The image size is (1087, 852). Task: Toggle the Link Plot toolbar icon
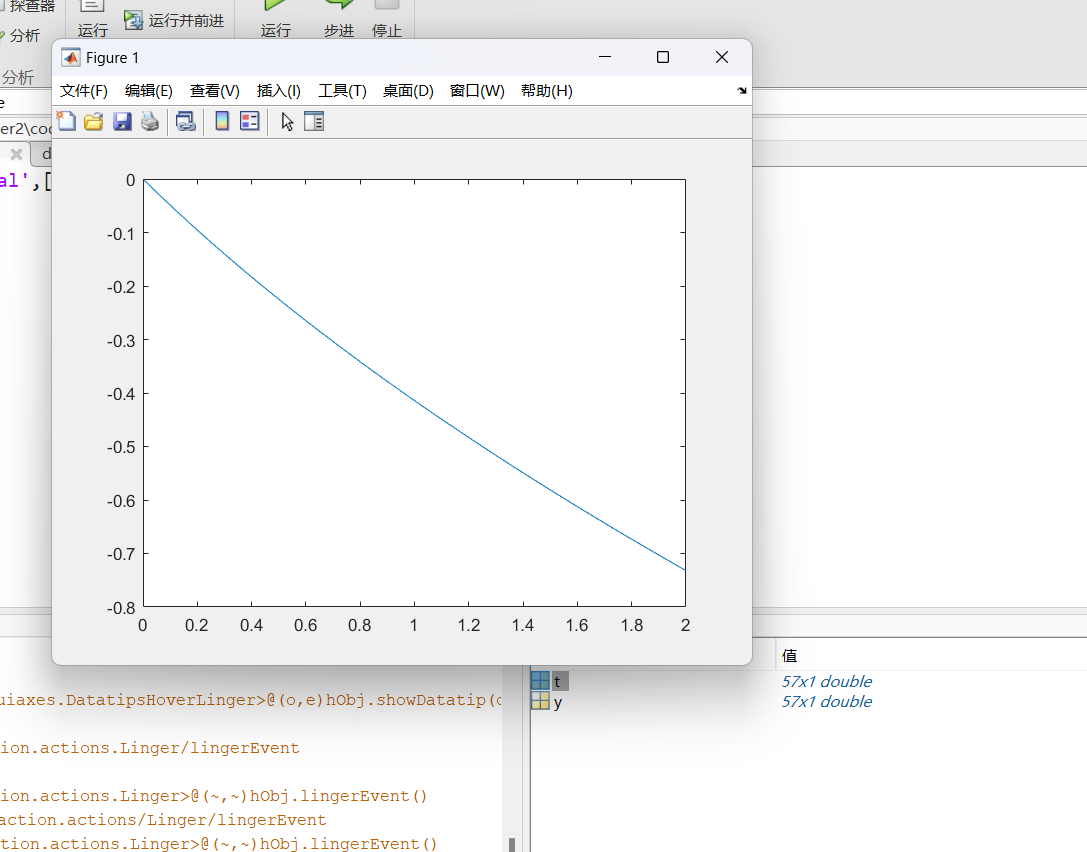[185, 122]
